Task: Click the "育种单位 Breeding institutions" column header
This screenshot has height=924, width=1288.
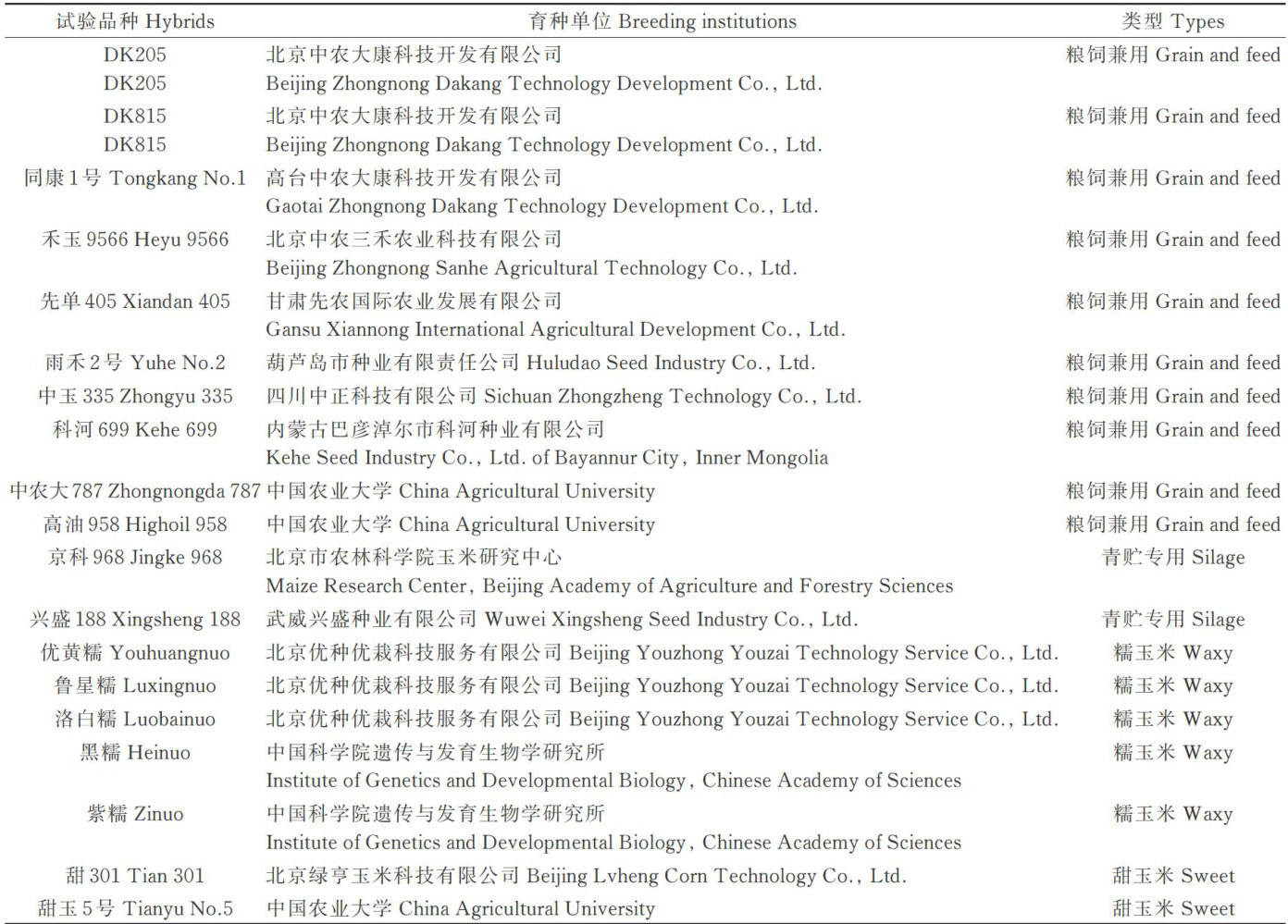Action: pos(662,21)
